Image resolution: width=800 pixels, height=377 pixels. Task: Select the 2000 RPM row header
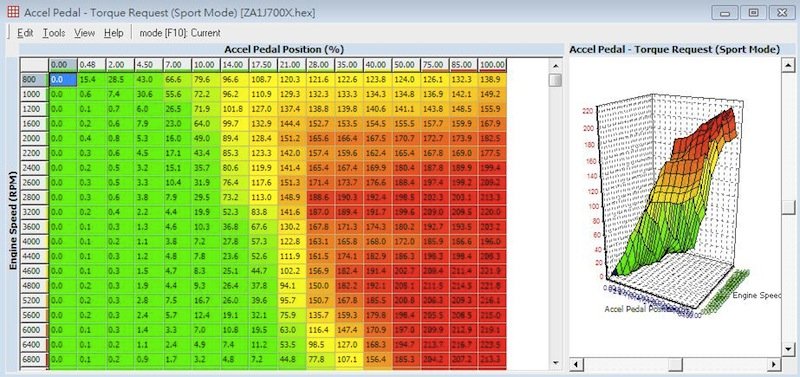click(x=34, y=138)
